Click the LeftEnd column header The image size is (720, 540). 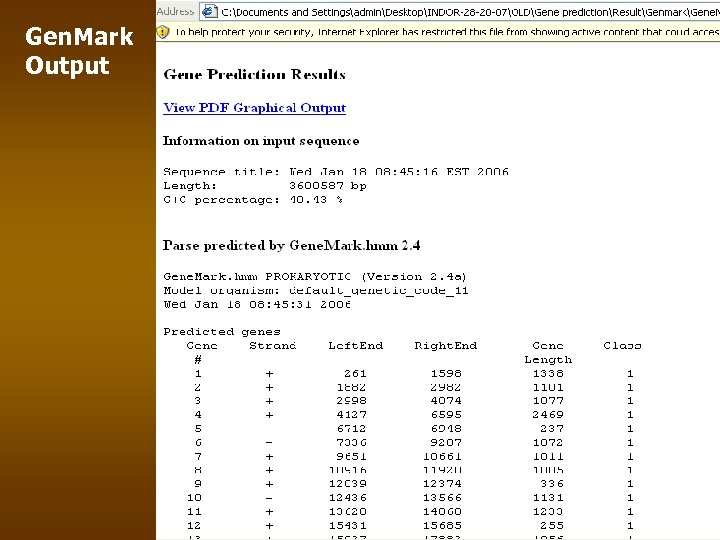click(355, 346)
